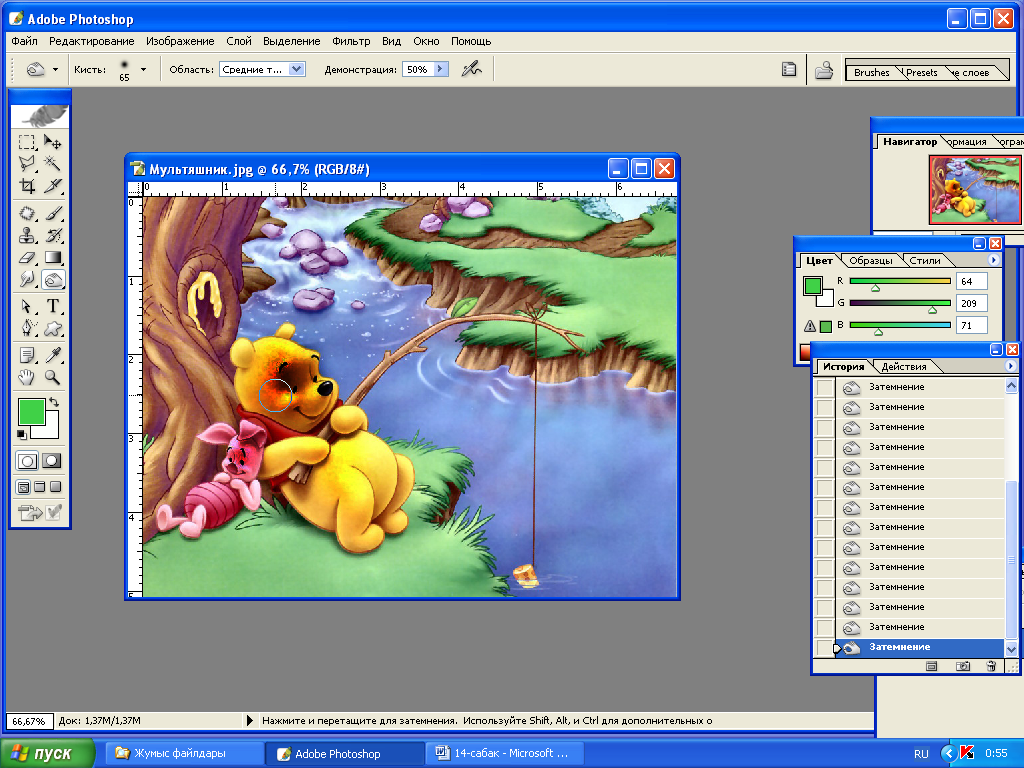This screenshot has height=768, width=1024.
Task: Select the Eyedropper tool
Action: coord(52,355)
